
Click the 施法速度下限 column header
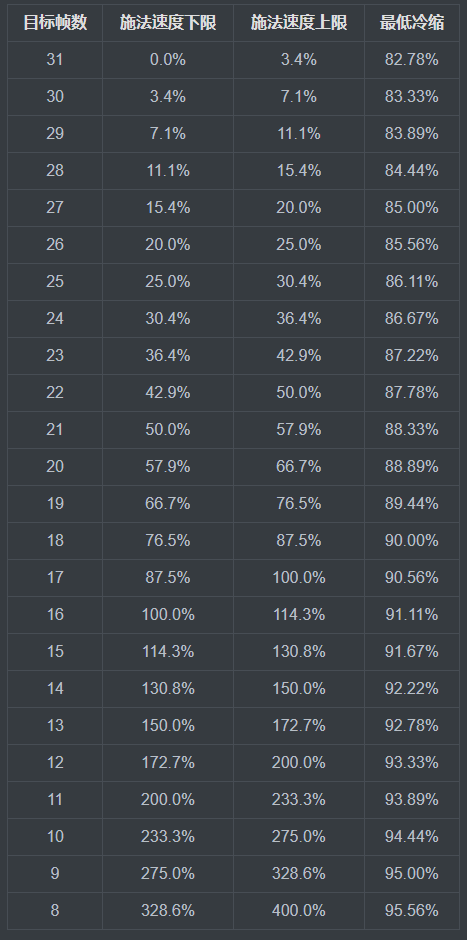(168, 23)
